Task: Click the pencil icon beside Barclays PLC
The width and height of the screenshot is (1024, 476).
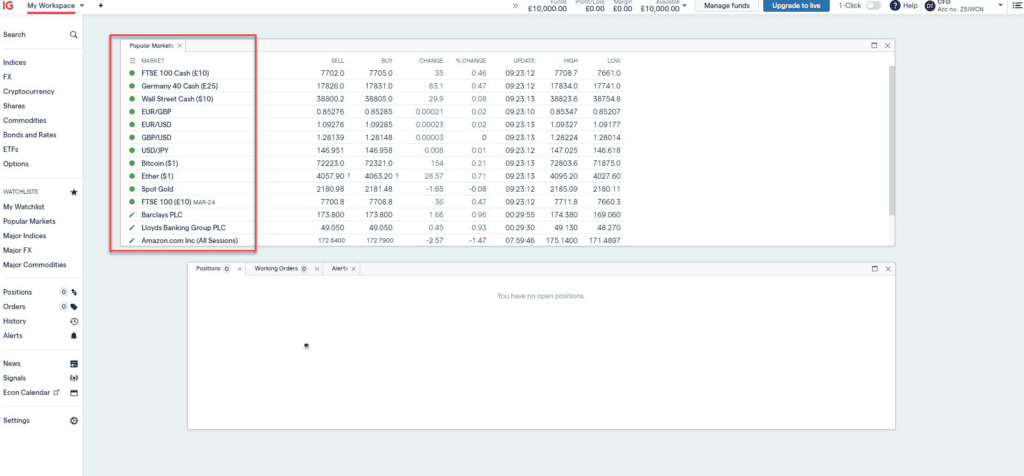Action: (x=133, y=214)
